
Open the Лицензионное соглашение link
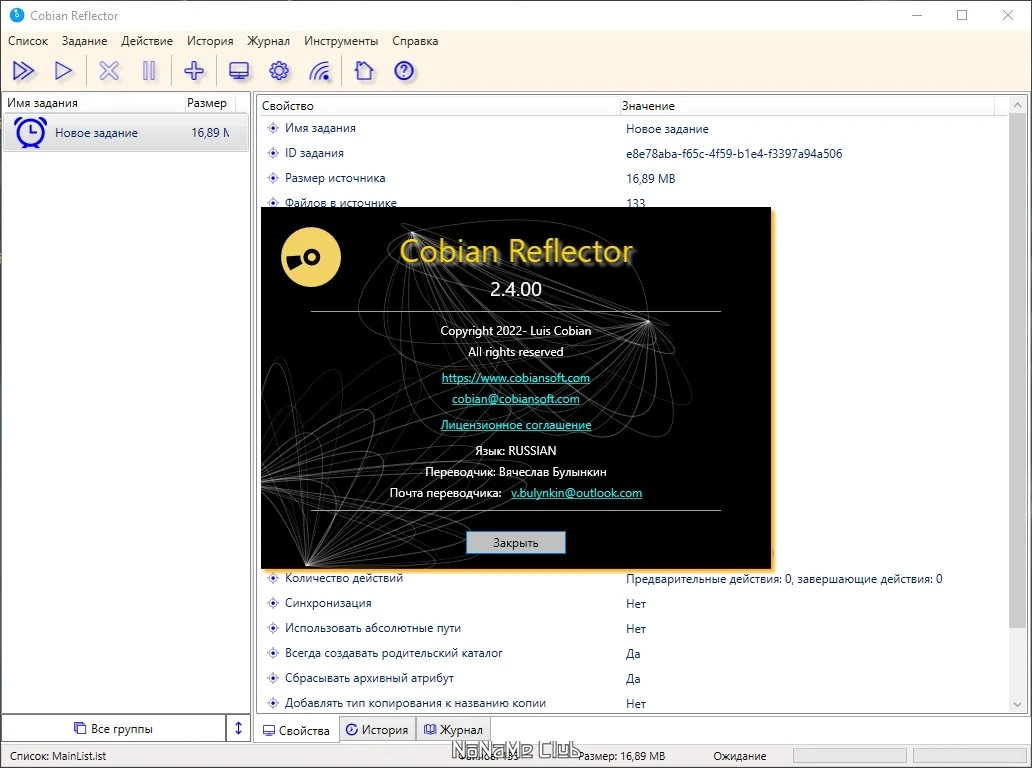(x=515, y=425)
